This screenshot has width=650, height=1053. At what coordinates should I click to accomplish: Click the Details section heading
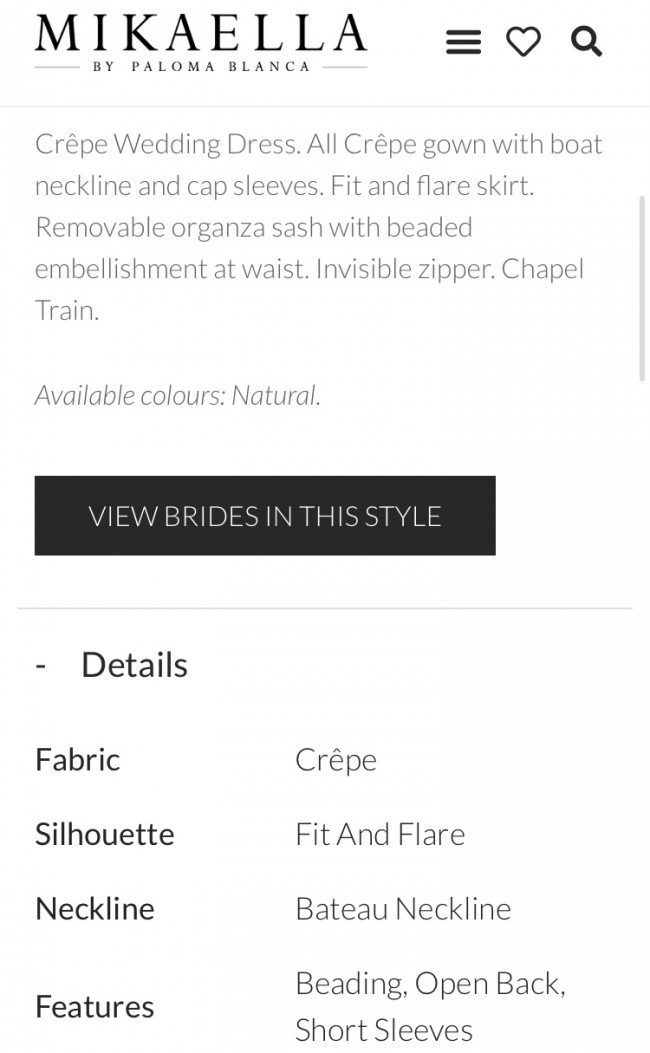tap(134, 663)
